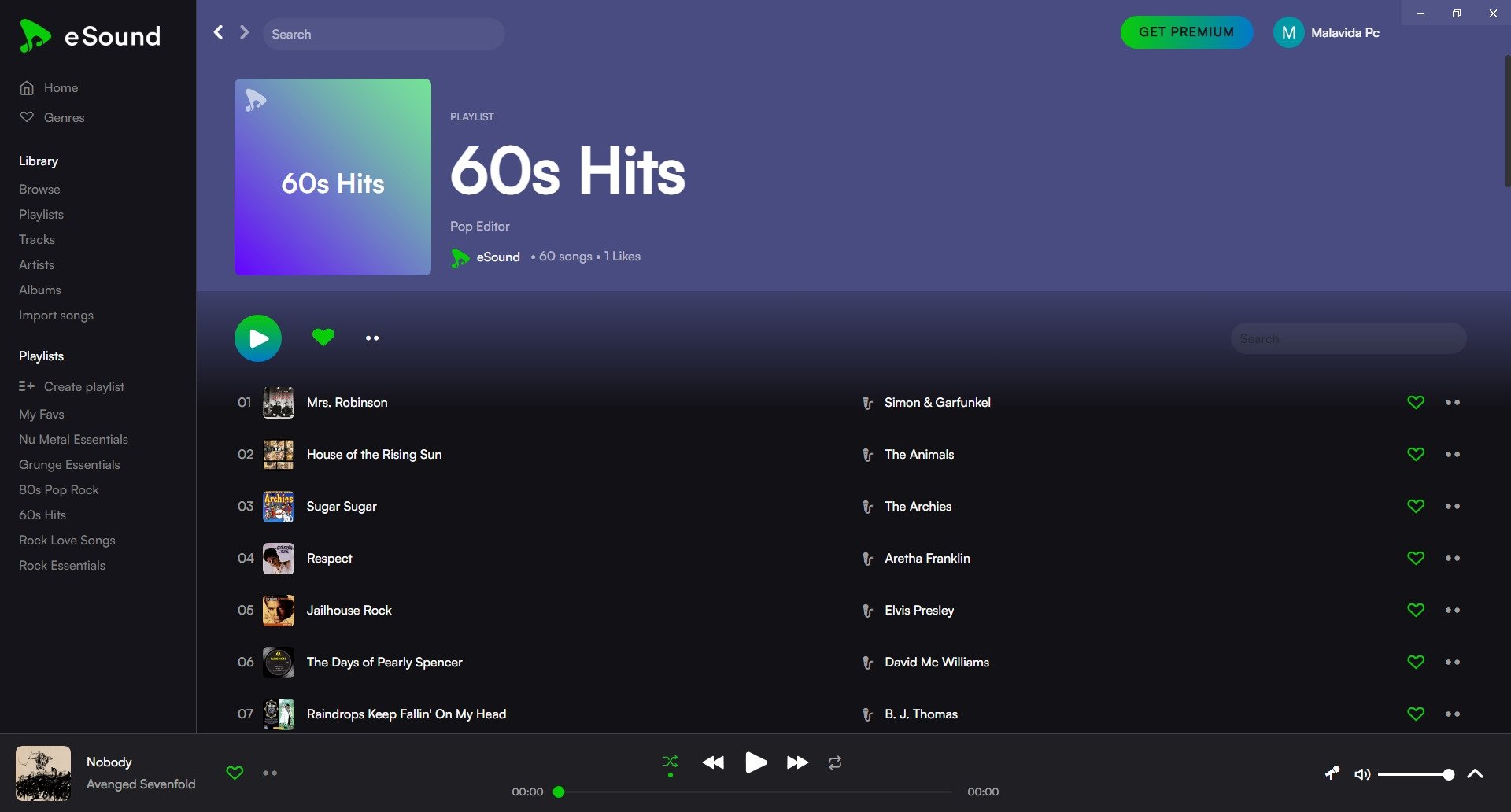Open more options for Respect

(x=1453, y=558)
